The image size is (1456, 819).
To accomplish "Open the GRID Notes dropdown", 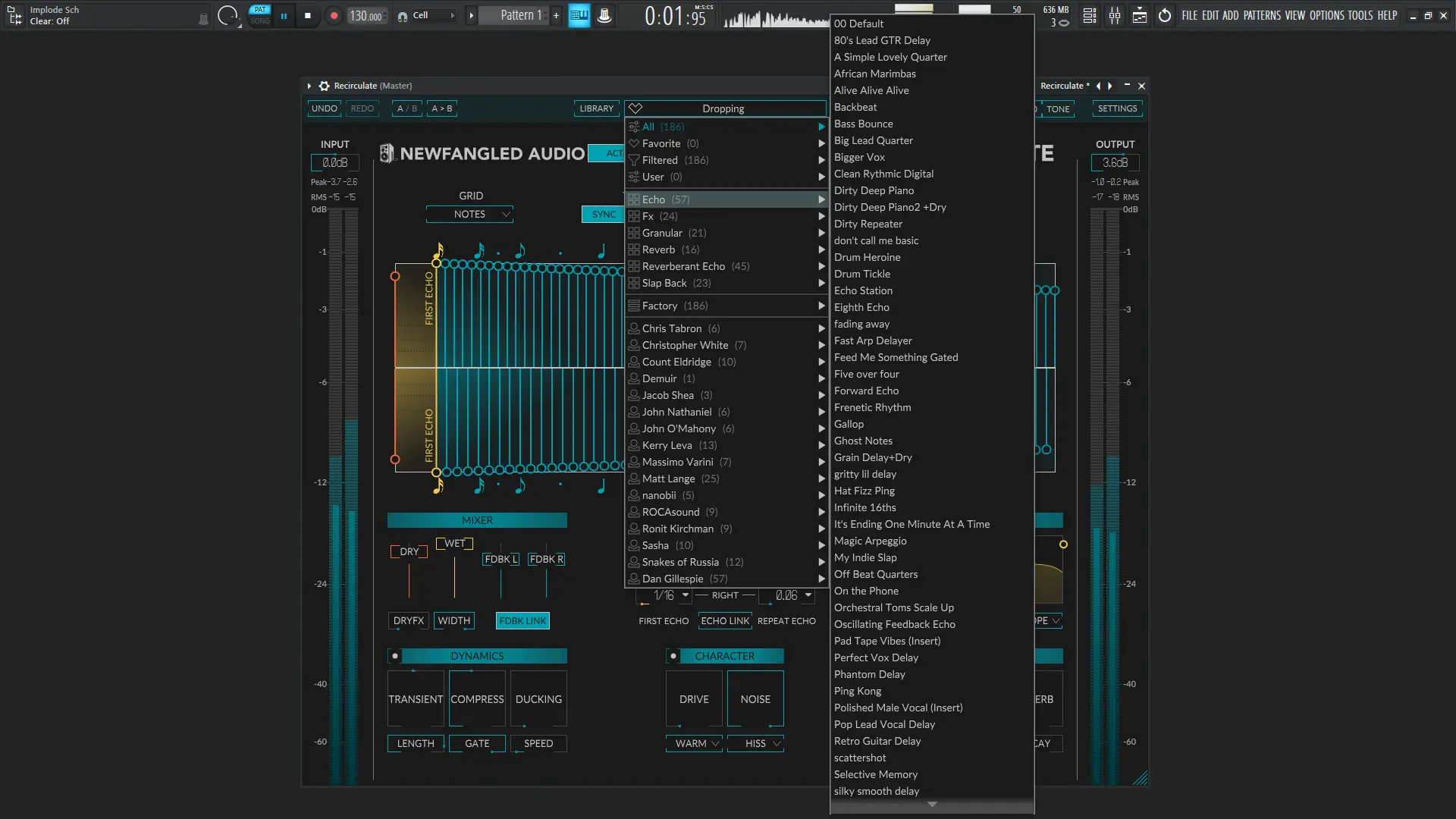I will (470, 215).
